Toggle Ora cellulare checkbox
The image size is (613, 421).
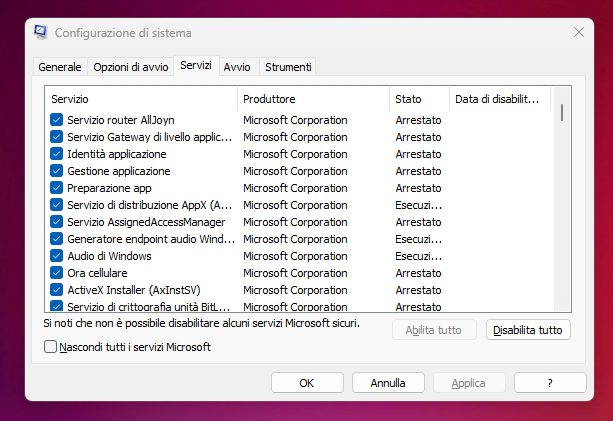[x=56, y=273]
